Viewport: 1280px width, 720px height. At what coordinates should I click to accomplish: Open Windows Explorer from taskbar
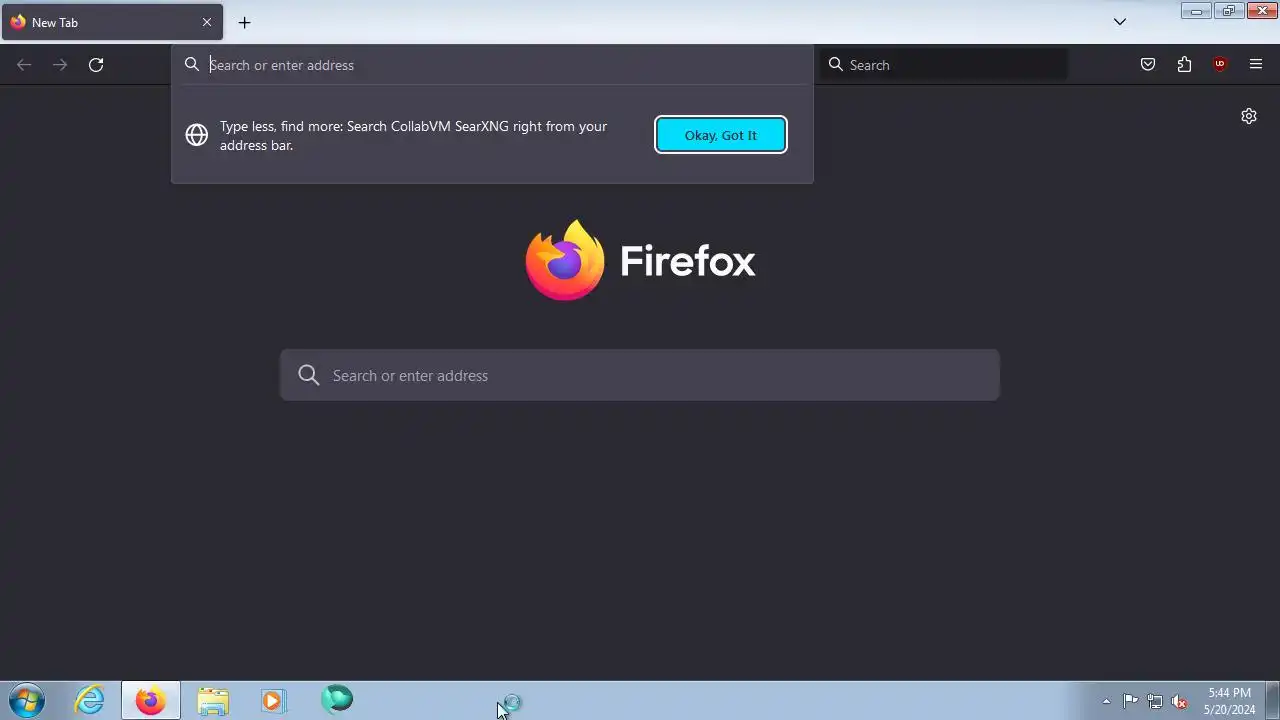(213, 700)
